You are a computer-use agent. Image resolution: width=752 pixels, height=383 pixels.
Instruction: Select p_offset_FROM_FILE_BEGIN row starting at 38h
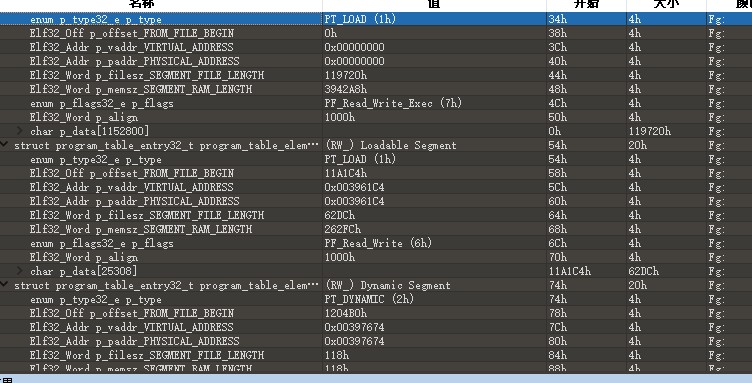tap(376, 33)
